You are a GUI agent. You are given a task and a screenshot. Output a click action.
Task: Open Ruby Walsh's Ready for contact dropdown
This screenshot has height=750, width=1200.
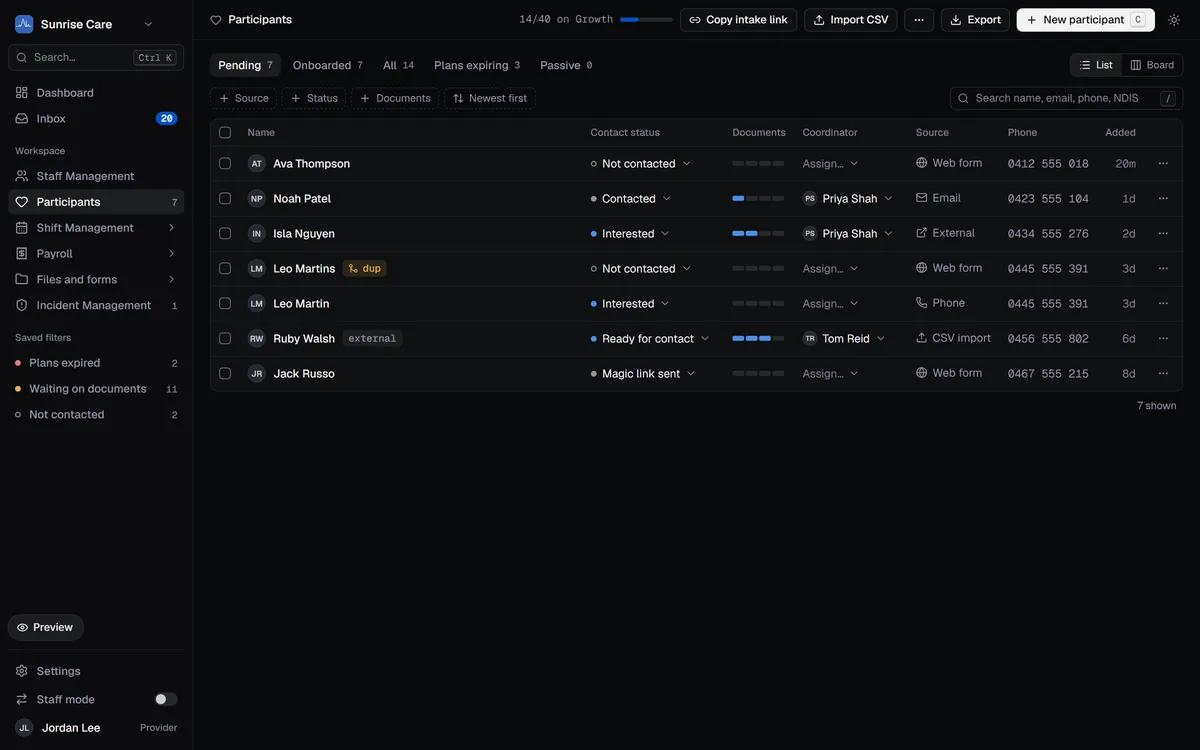[650, 339]
